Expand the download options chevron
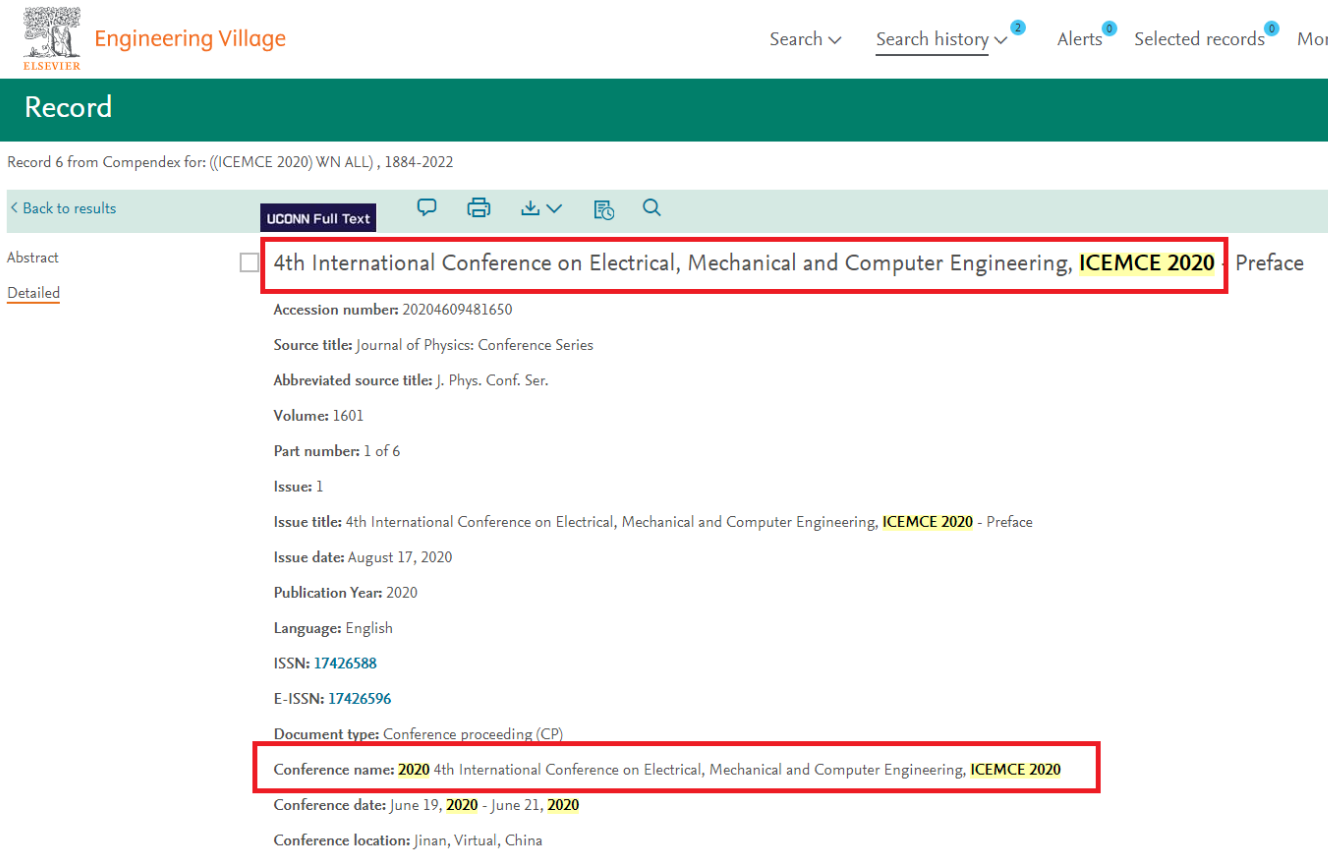 point(554,208)
